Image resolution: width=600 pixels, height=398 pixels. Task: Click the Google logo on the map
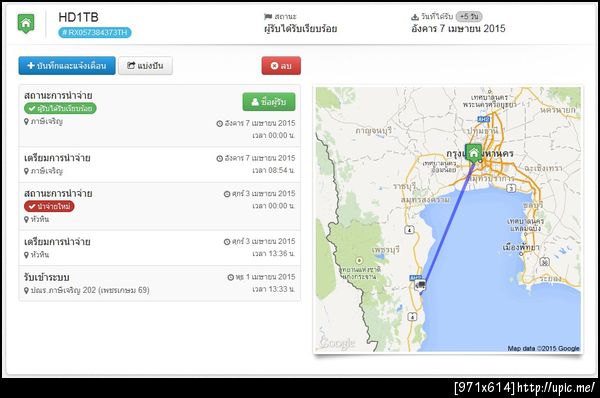337,343
